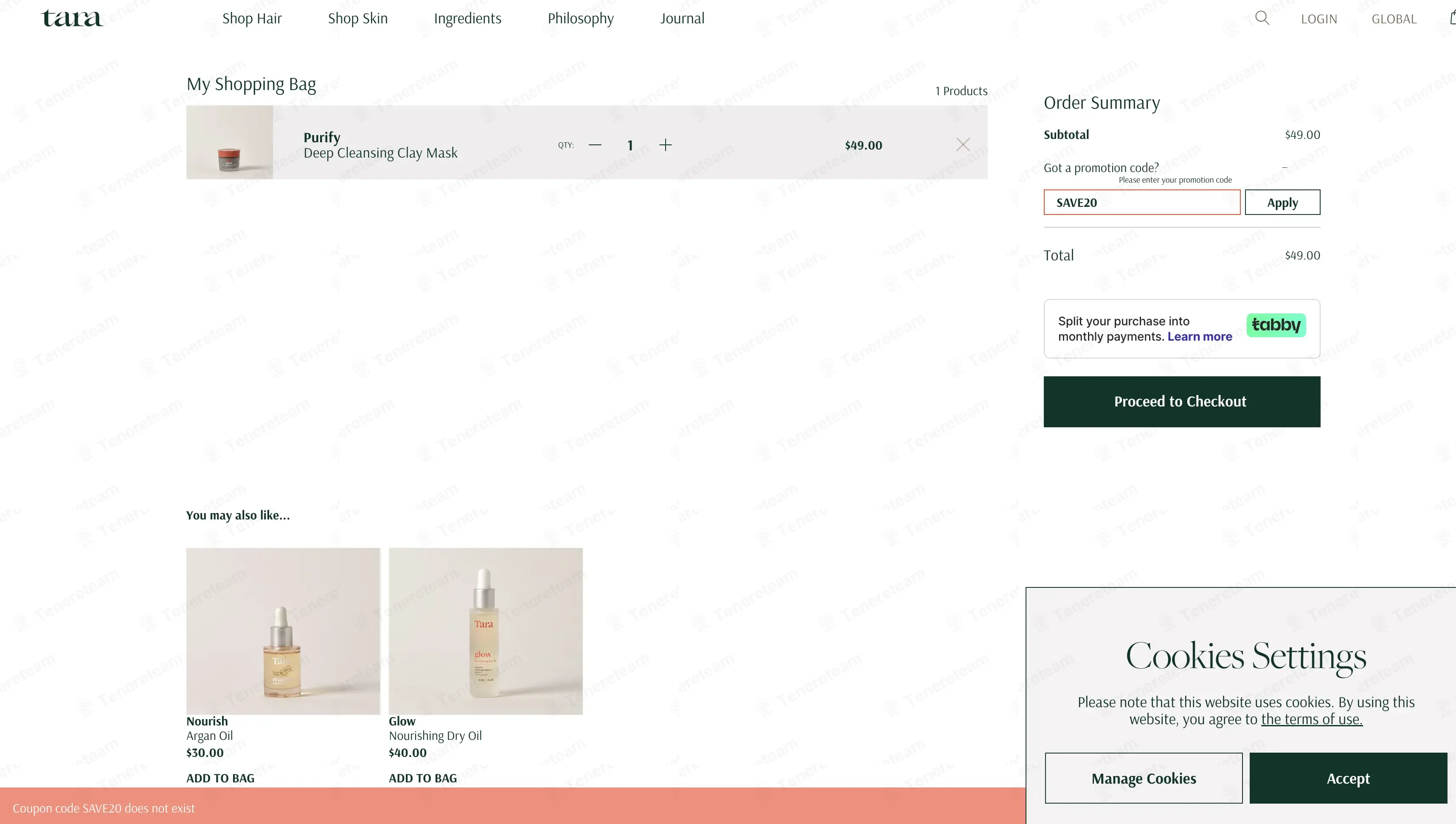Open the search magnifier icon
1456x824 pixels.
pos(1262,18)
